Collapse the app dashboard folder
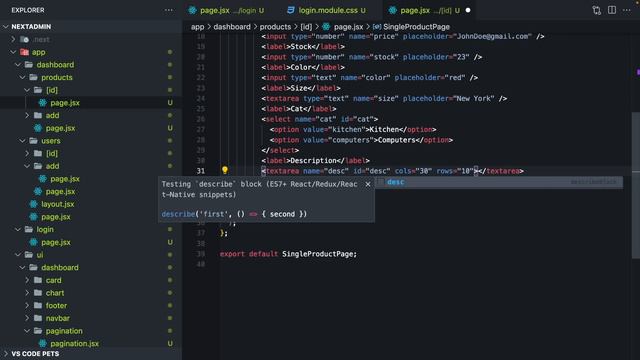This screenshot has height=360, width=640. 18,64
